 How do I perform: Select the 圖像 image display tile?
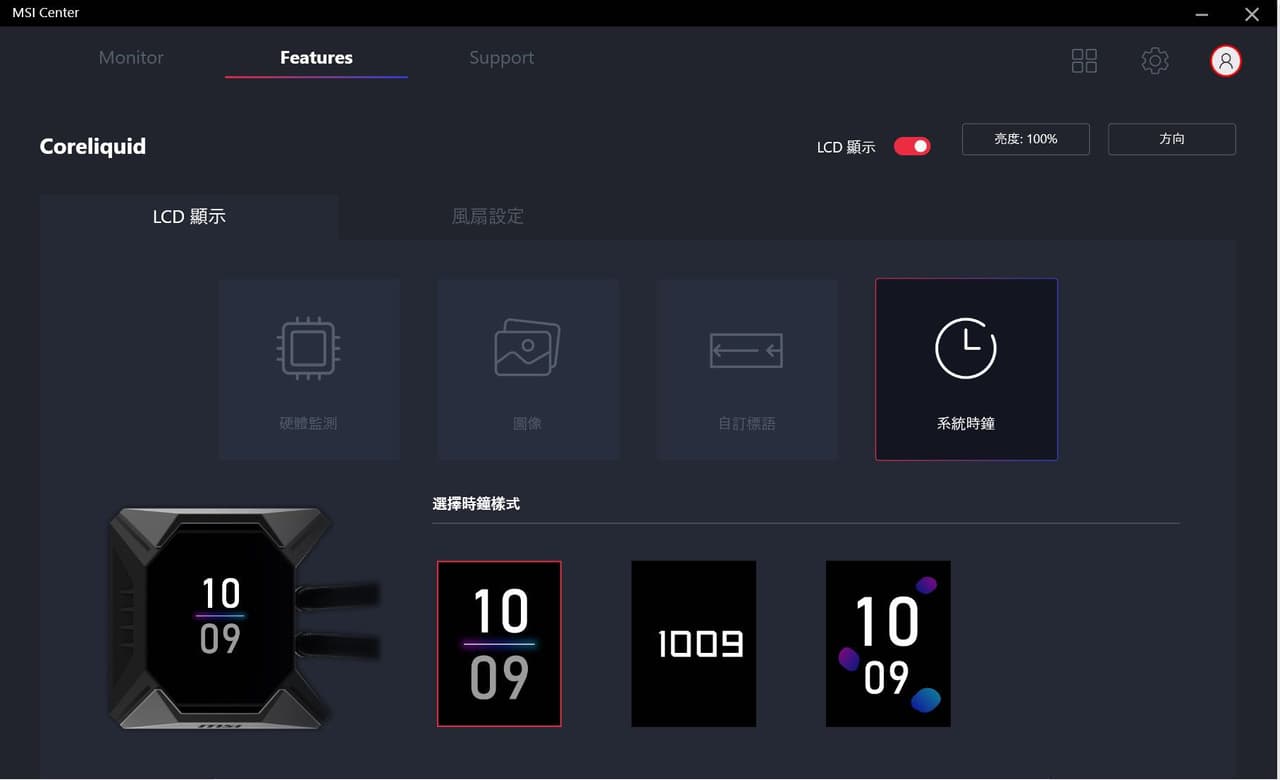click(x=528, y=369)
